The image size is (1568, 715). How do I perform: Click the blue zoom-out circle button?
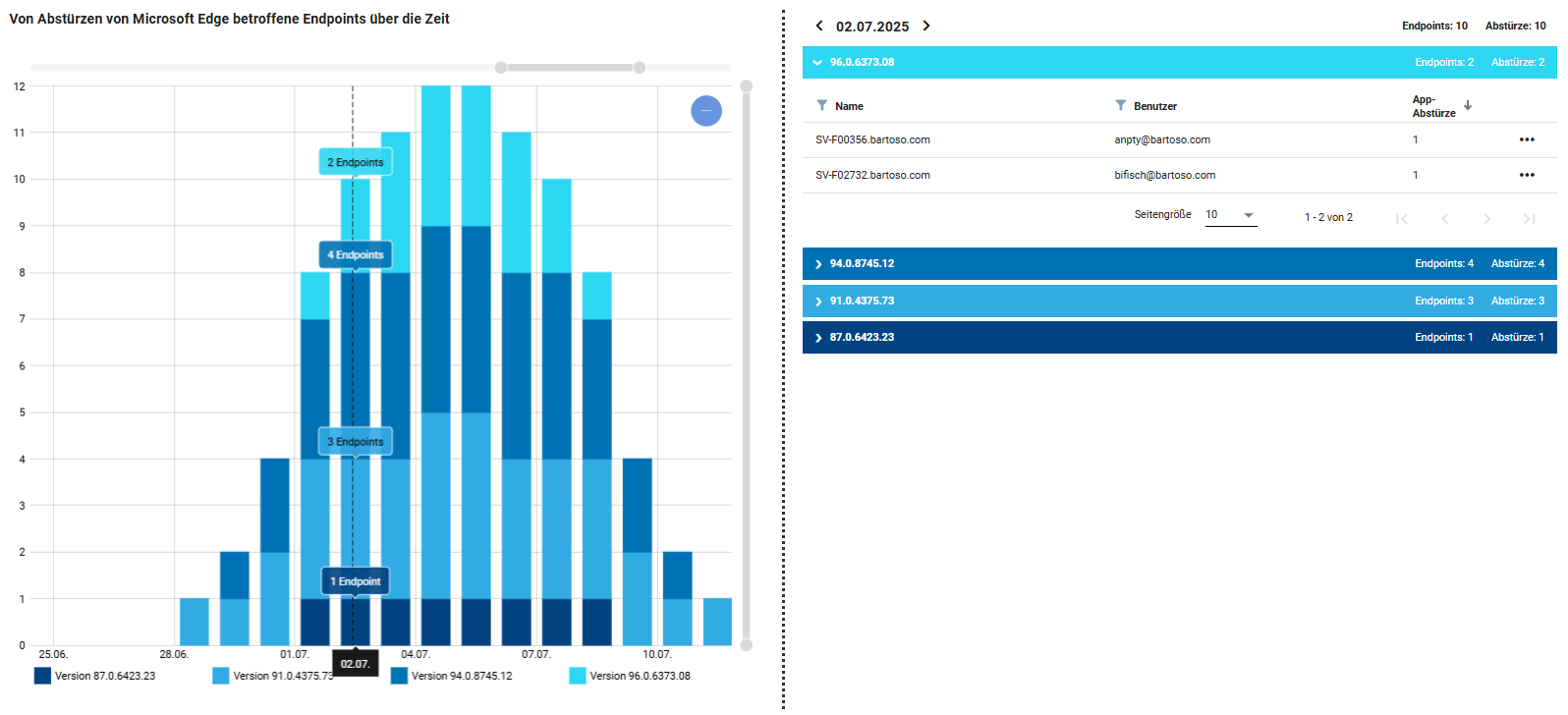coord(706,111)
